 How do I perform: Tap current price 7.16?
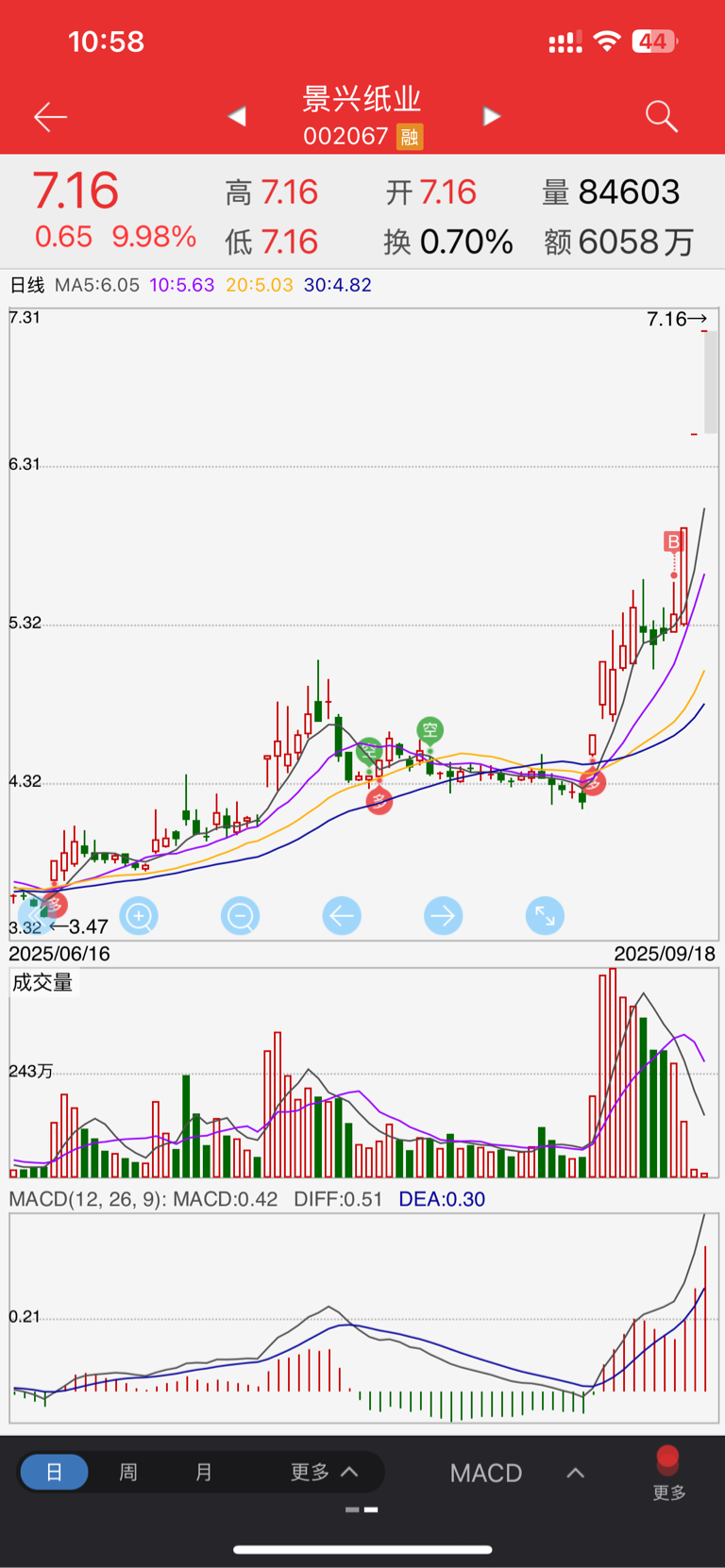76,191
